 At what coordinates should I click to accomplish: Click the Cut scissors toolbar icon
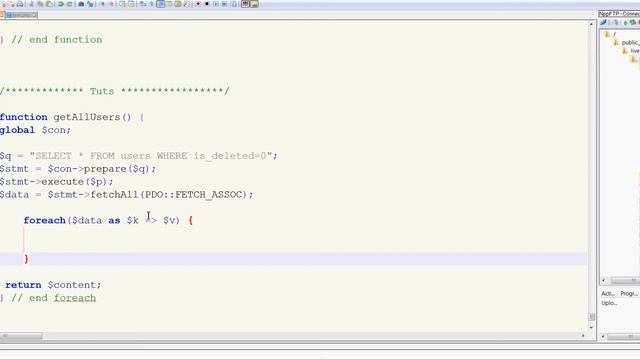(31, 4)
